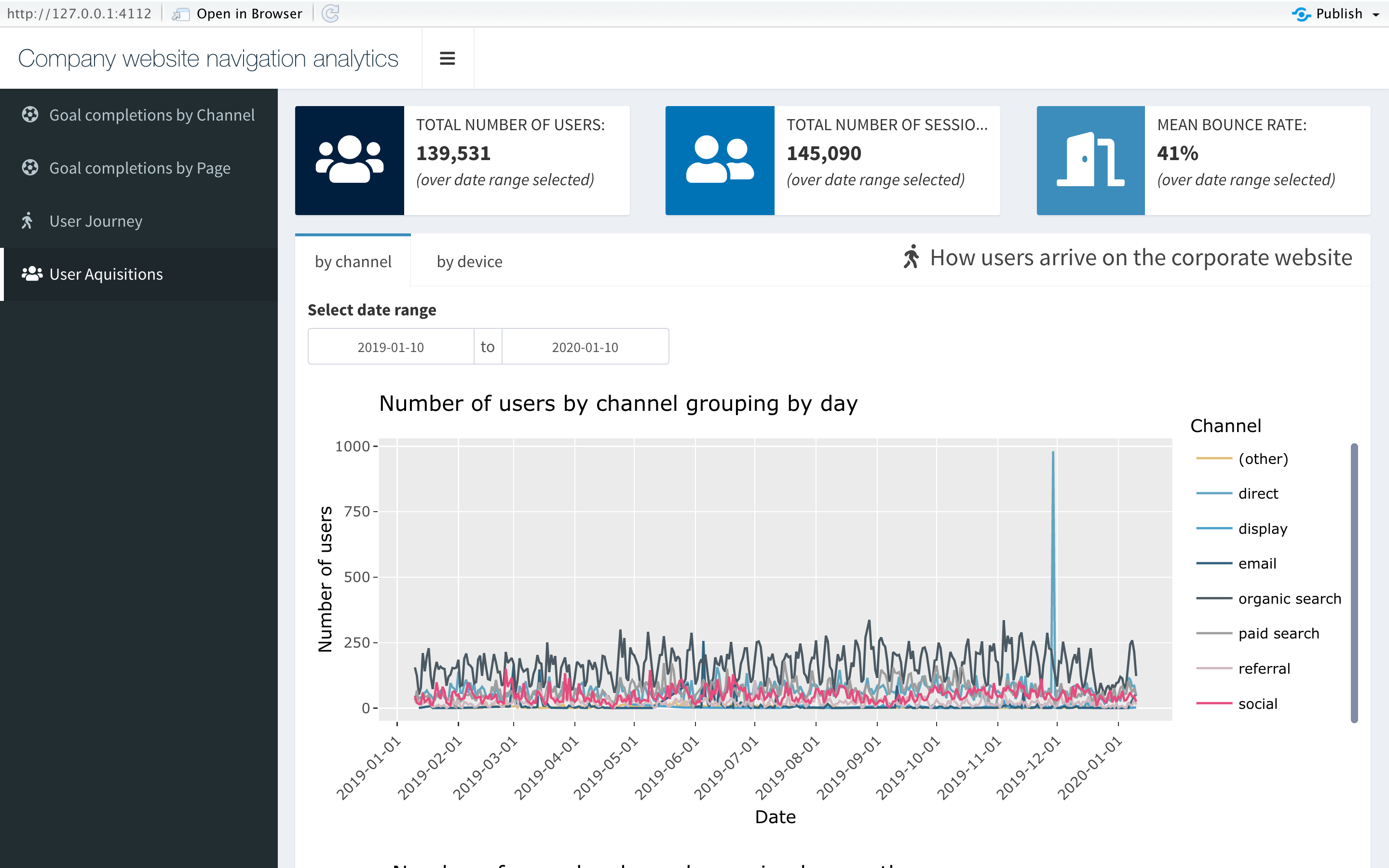The width and height of the screenshot is (1389, 868).
Task: Click the 1000 y-axis tick label
Action: [352, 446]
